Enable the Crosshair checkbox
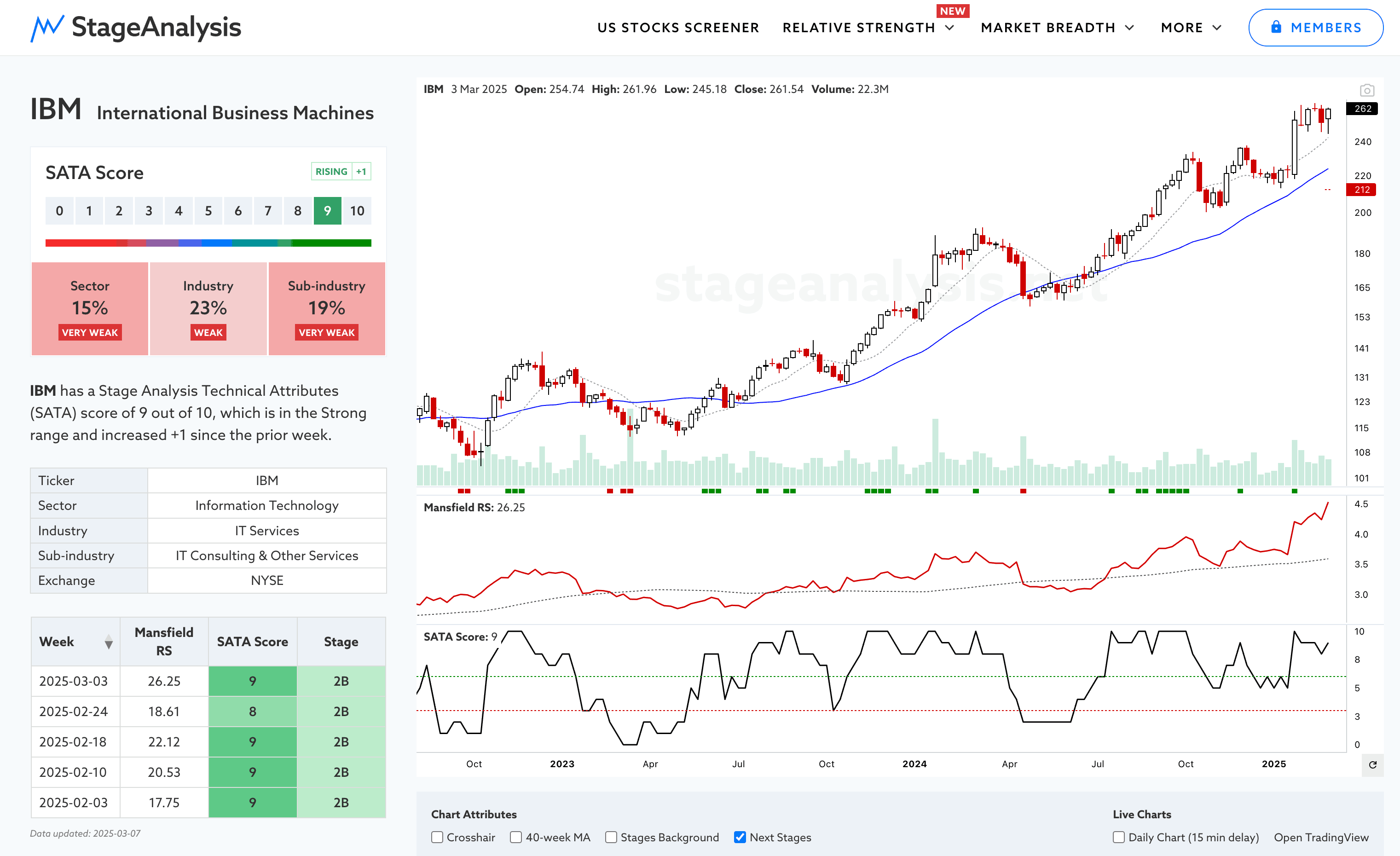The width and height of the screenshot is (1400, 856). tap(437, 837)
